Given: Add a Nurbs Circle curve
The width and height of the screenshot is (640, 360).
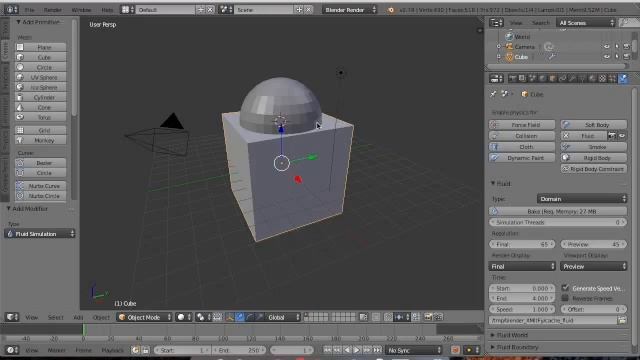Looking at the screenshot, I should pos(40,196).
